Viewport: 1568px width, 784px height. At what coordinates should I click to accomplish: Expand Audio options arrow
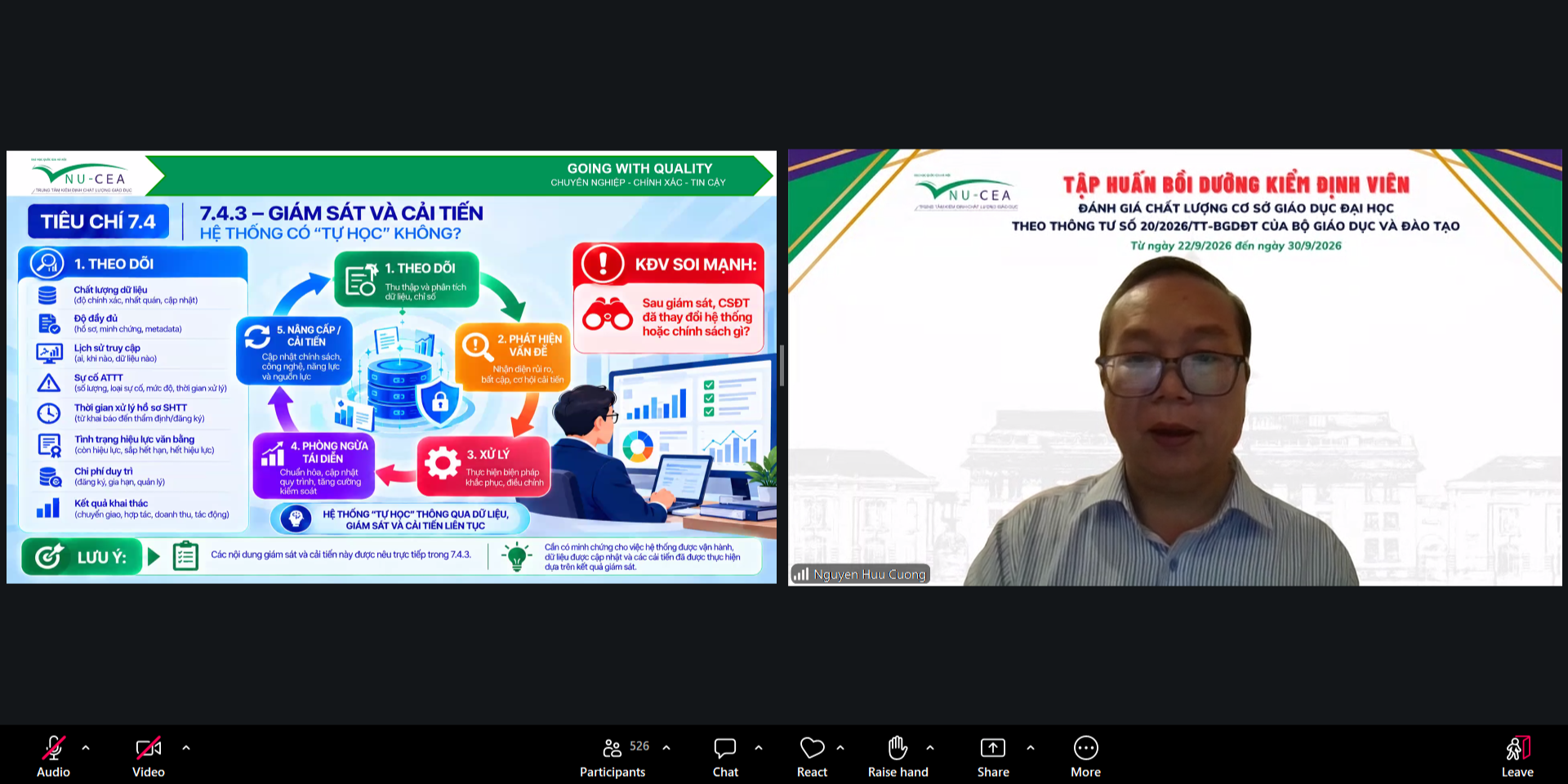pos(86,747)
